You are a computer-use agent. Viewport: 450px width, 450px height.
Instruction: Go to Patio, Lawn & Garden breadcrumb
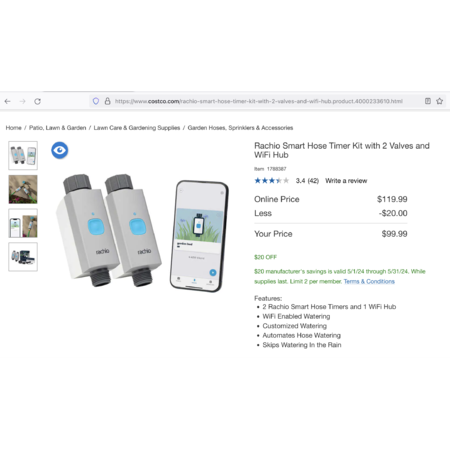pos(57,128)
